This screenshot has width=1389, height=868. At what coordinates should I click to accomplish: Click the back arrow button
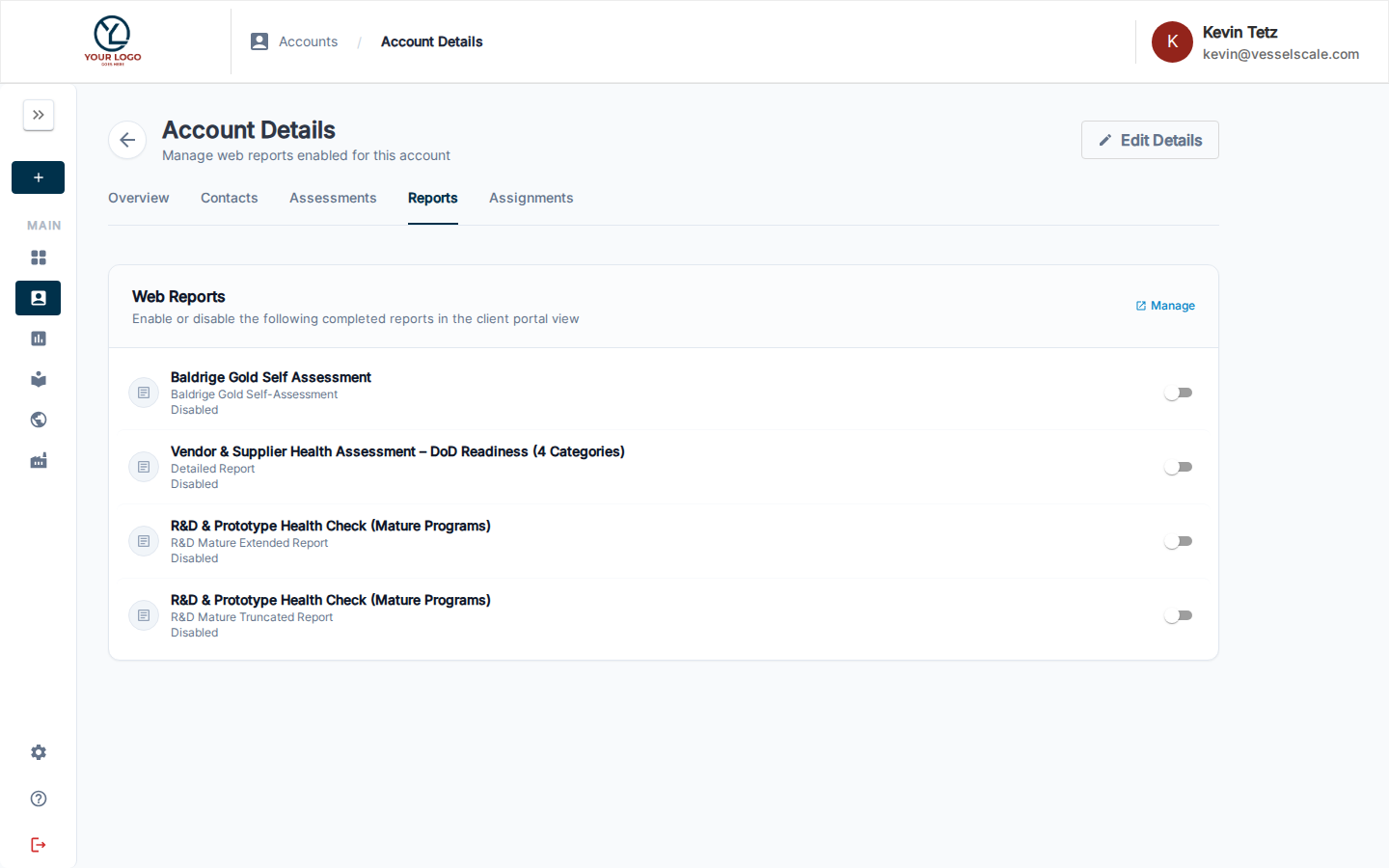pyautogui.click(x=127, y=140)
